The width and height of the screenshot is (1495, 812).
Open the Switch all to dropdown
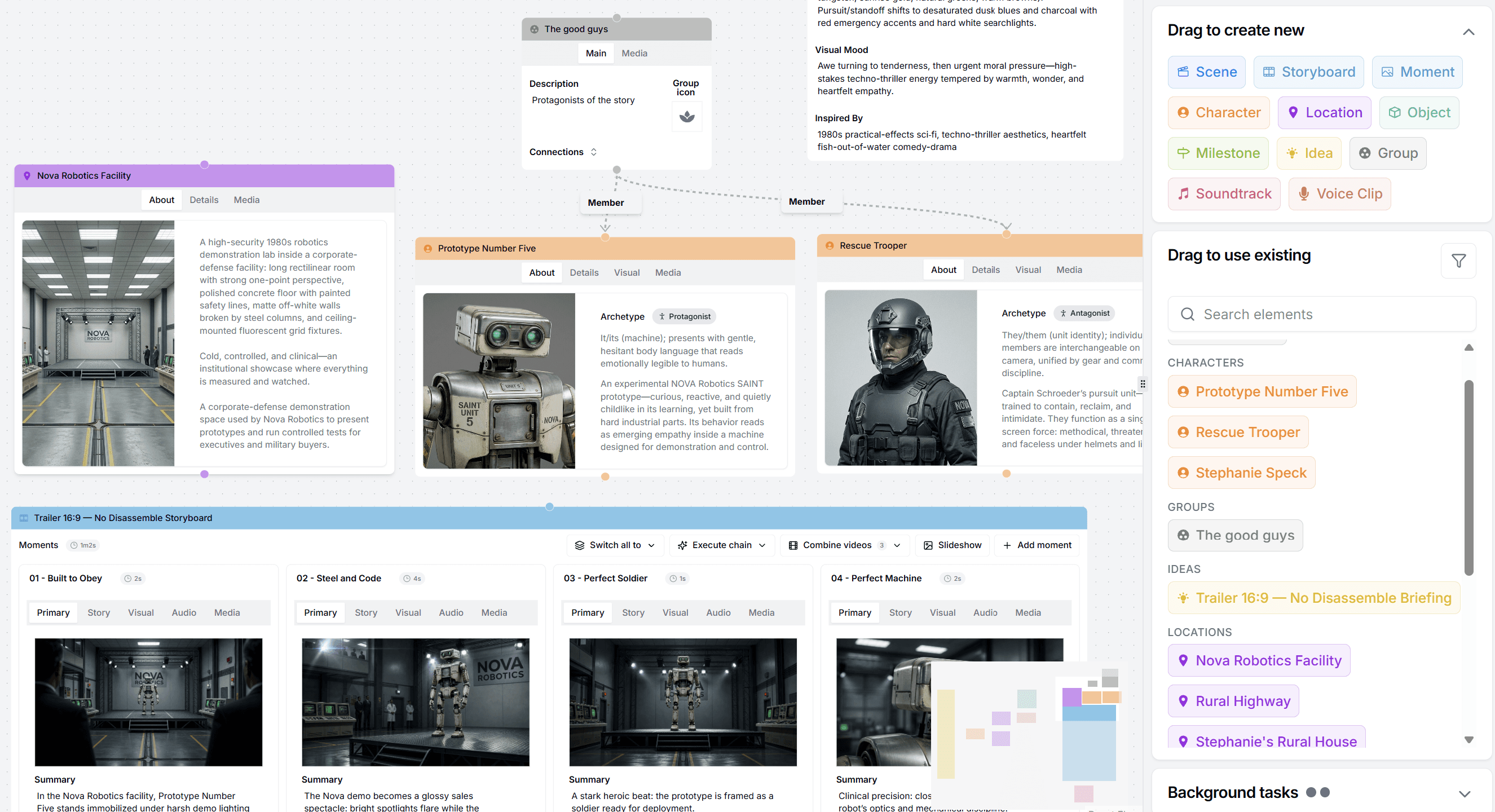[x=615, y=546]
